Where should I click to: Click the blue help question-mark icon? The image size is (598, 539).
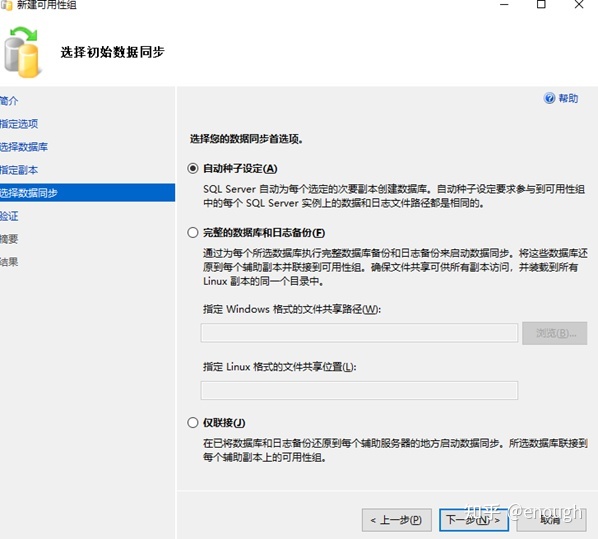click(549, 98)
